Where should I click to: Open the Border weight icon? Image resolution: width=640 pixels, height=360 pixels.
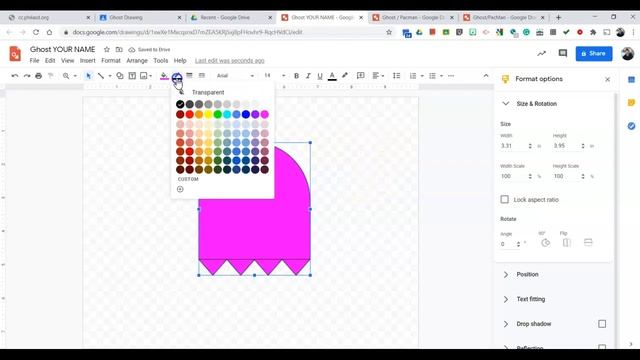click(x=189, y=76)
